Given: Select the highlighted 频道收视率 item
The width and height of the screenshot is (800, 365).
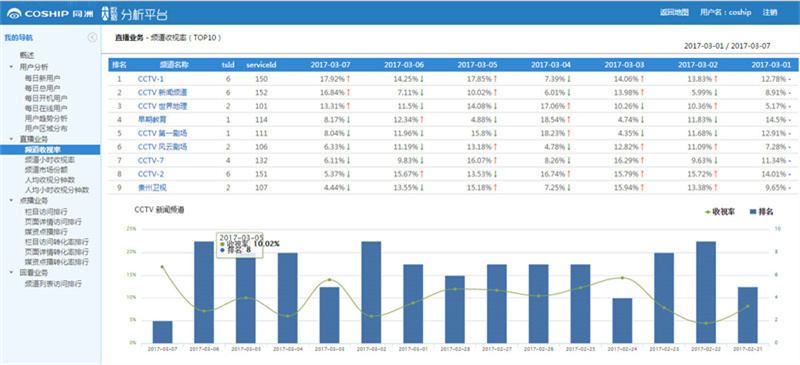Looking at the screenshot, I should 50,150.
